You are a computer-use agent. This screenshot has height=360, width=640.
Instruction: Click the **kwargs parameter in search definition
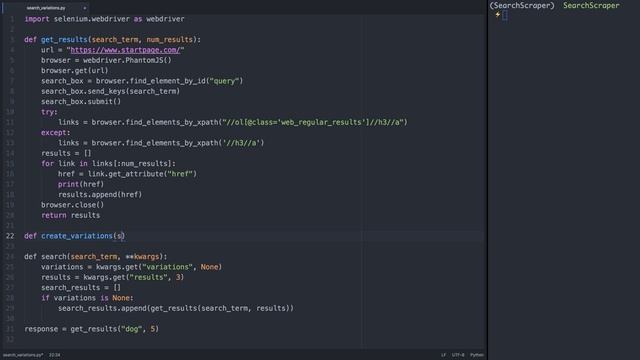coord(142,256)
